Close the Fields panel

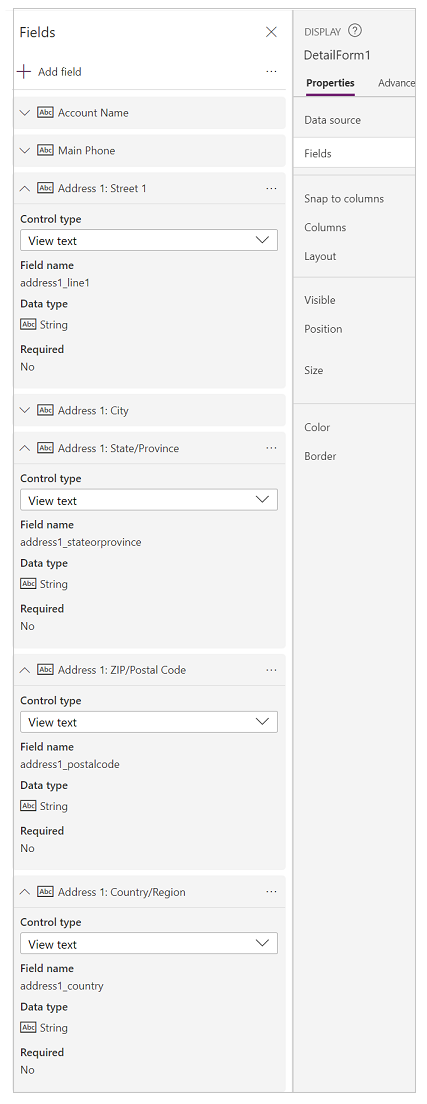(271, 32)
